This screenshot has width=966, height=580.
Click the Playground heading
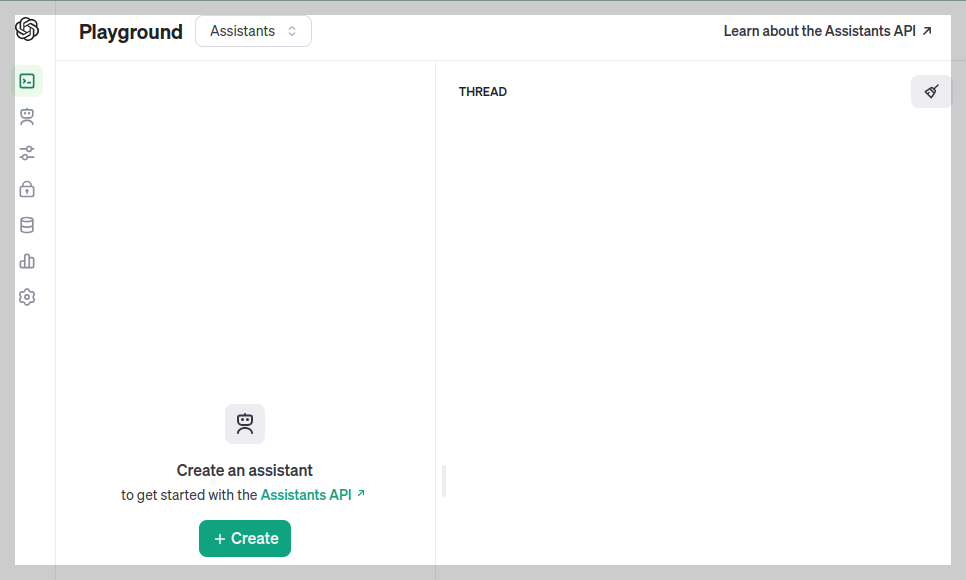pos(131,32)
